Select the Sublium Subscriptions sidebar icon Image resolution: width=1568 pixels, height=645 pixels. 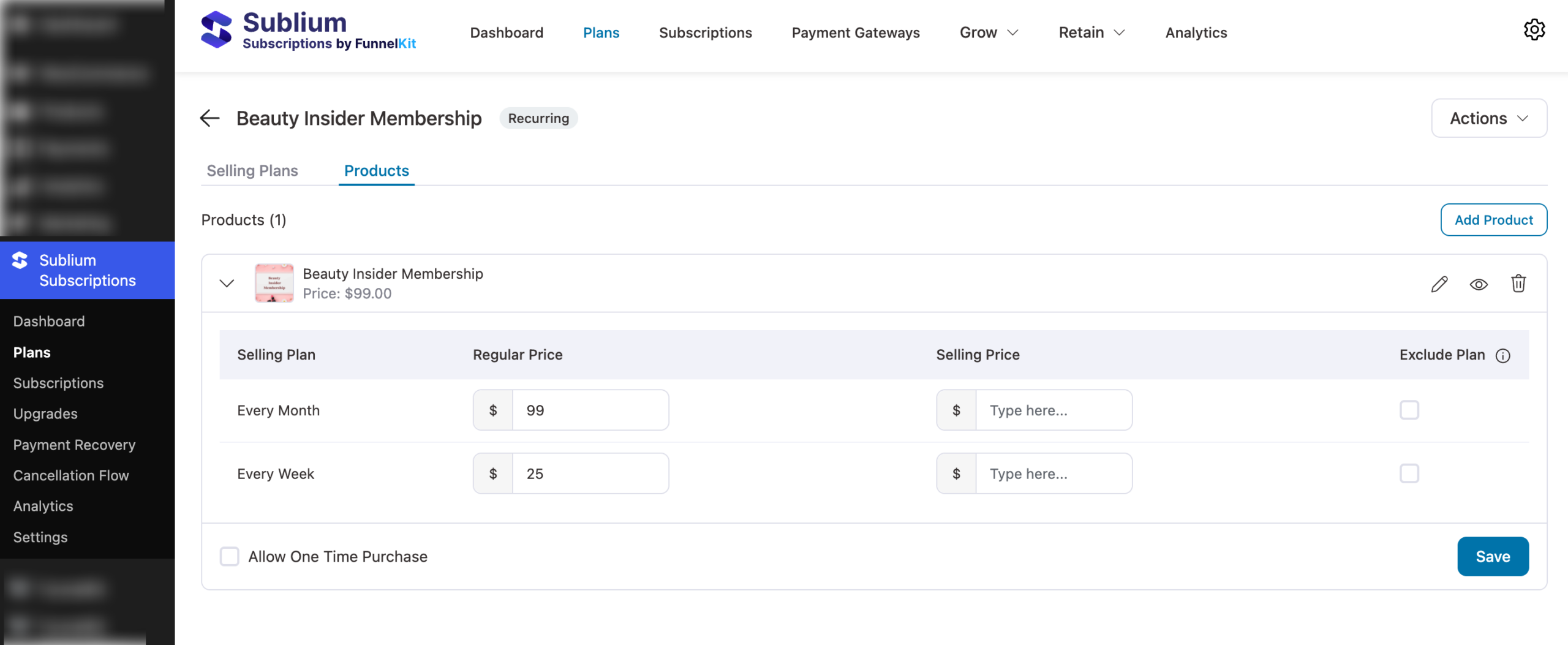tap(19, 260)
